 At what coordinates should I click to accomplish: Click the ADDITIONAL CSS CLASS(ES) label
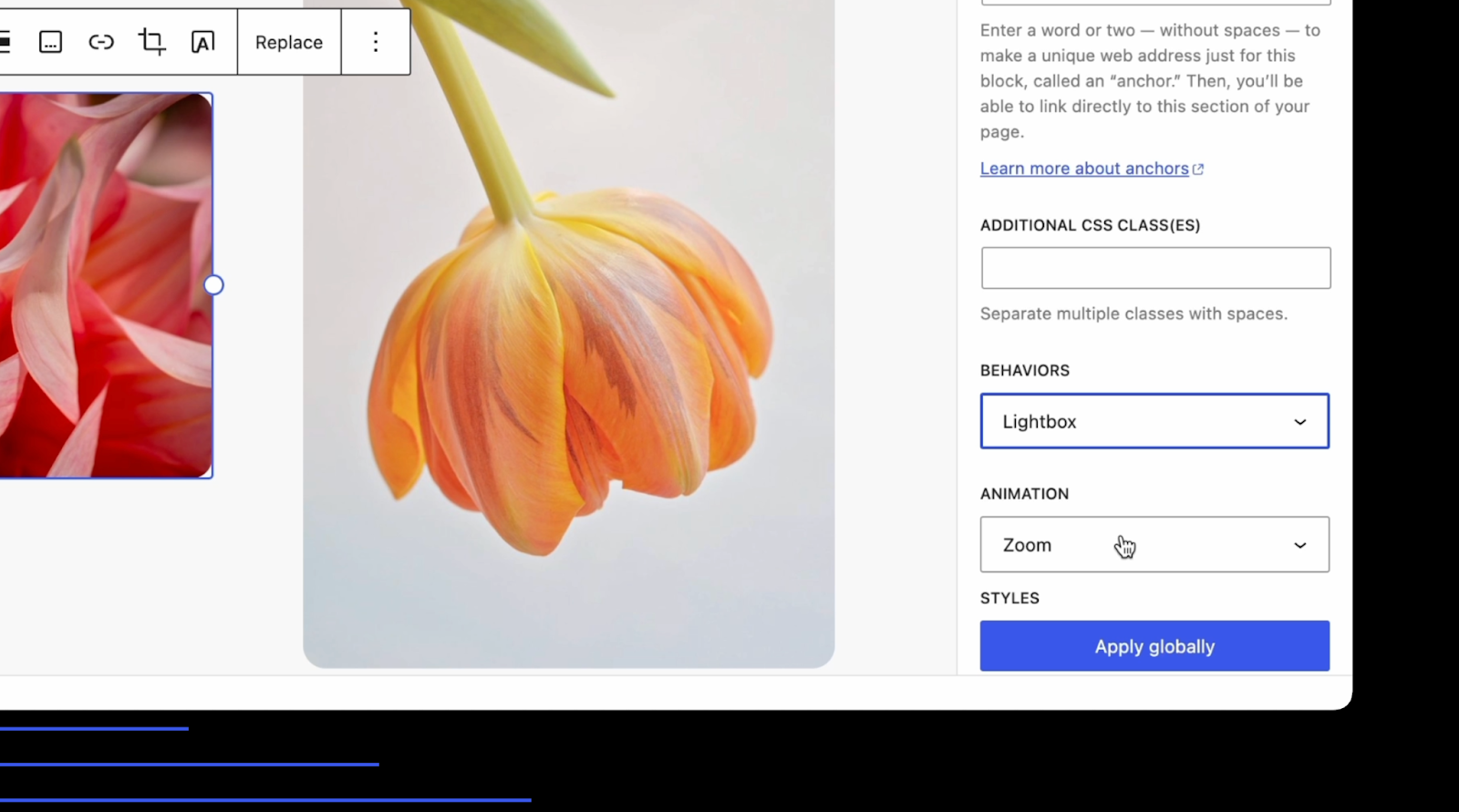tap(1090, 225)
